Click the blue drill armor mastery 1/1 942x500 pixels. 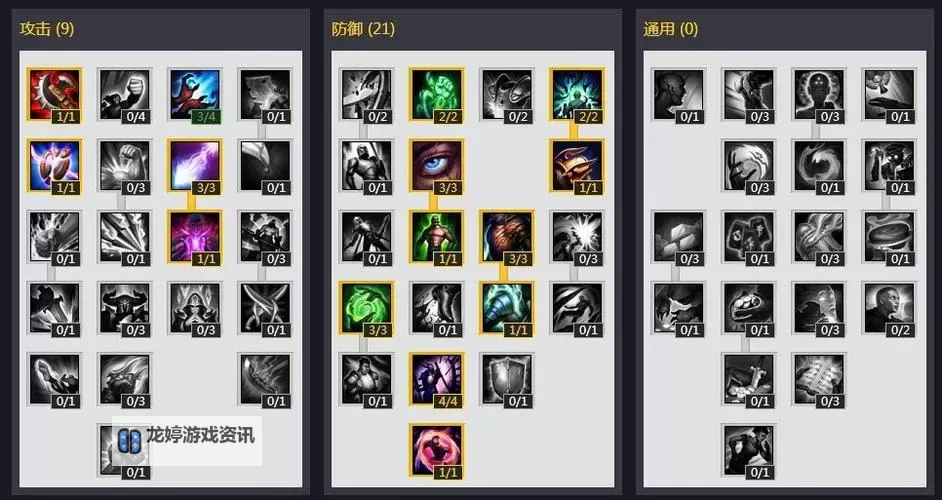507,308
